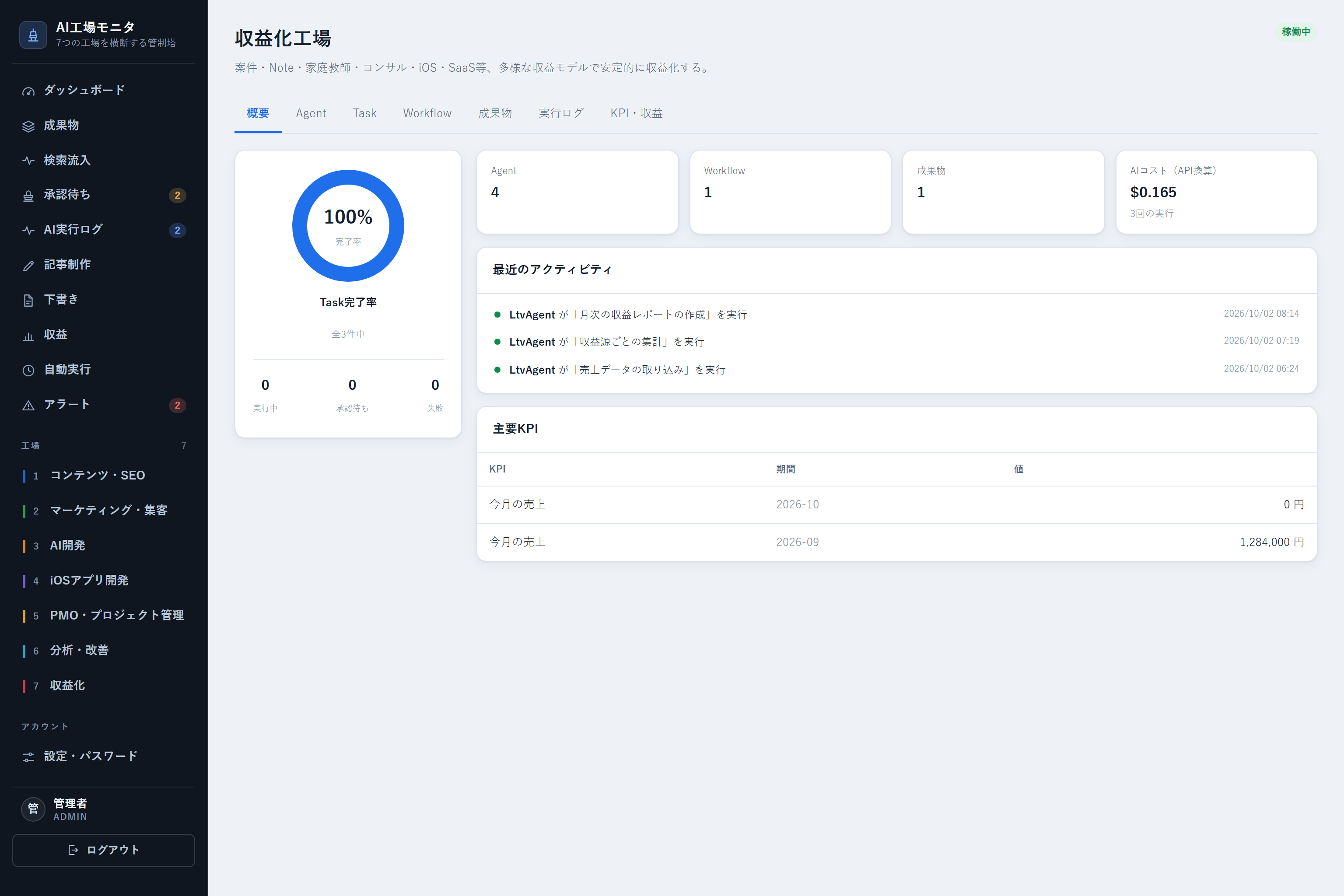Image resolution: width=1344 pixels, height=896 pixels.
Task: Open factory 1 コンテンツ・SEO
Action: pos(103,476)
